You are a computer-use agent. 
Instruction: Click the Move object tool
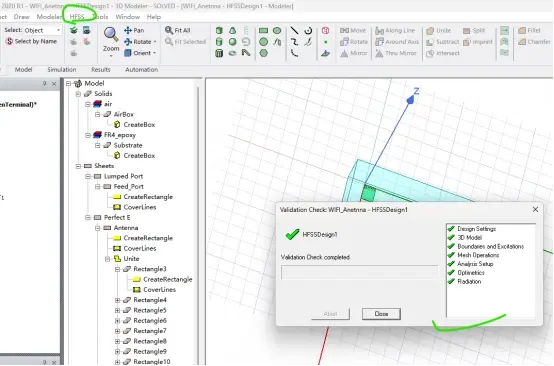tap(353, 30)
